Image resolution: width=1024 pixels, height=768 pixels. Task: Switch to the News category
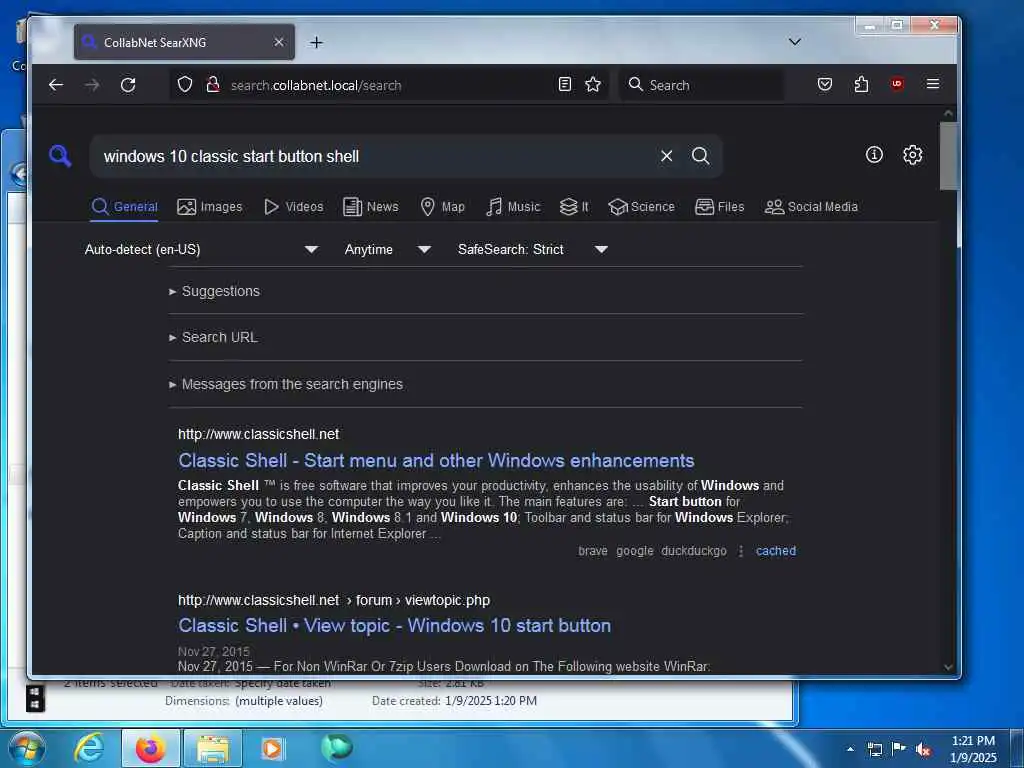(370, 207)
